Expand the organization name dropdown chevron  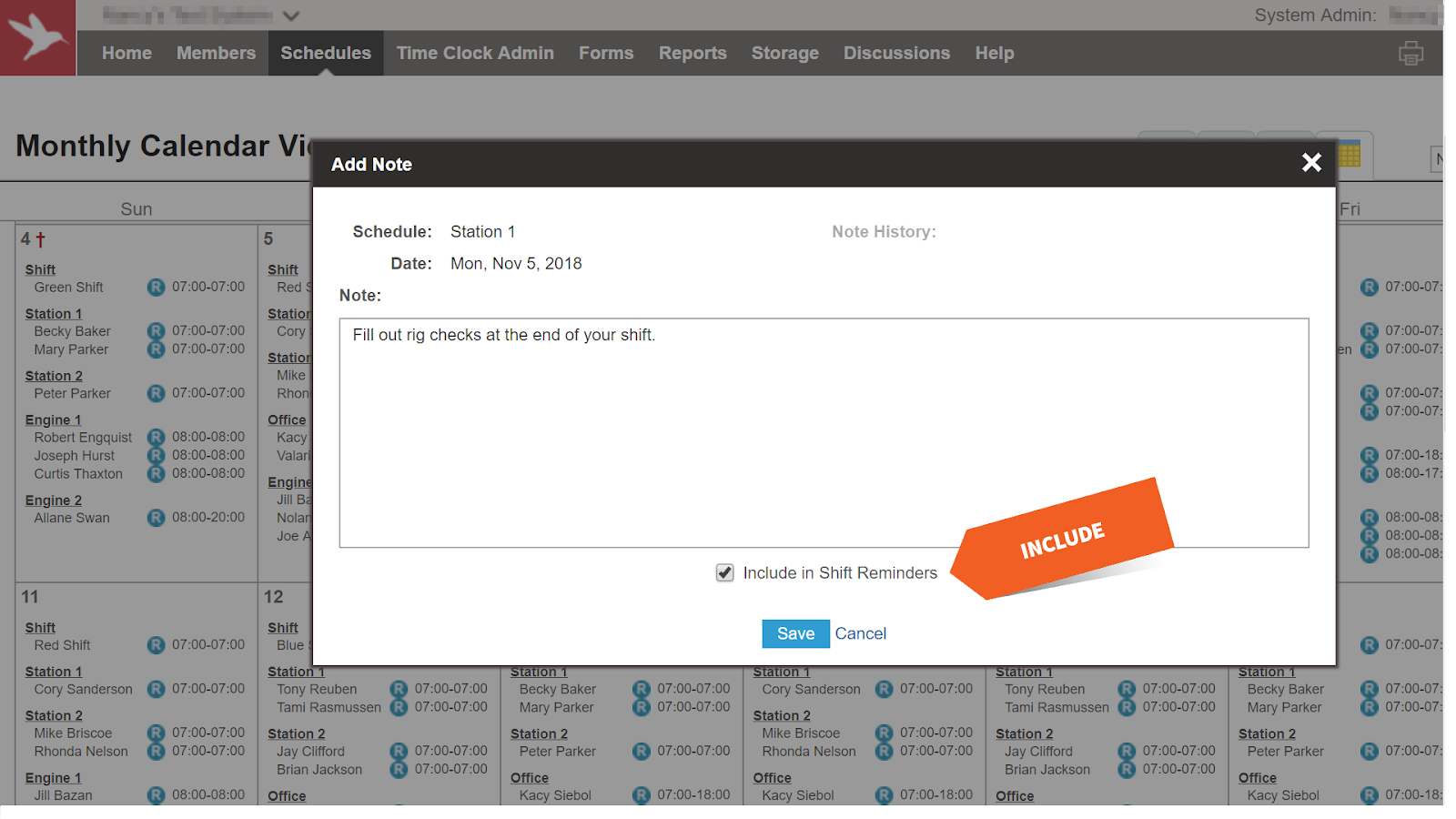point(291,15)
